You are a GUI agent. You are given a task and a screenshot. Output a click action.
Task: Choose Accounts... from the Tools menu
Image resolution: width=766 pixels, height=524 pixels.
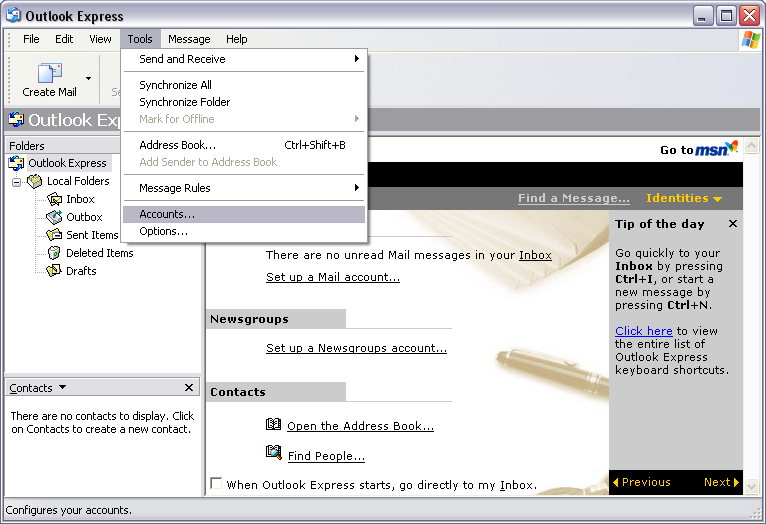pyautogui.click(x=167, y=214)
